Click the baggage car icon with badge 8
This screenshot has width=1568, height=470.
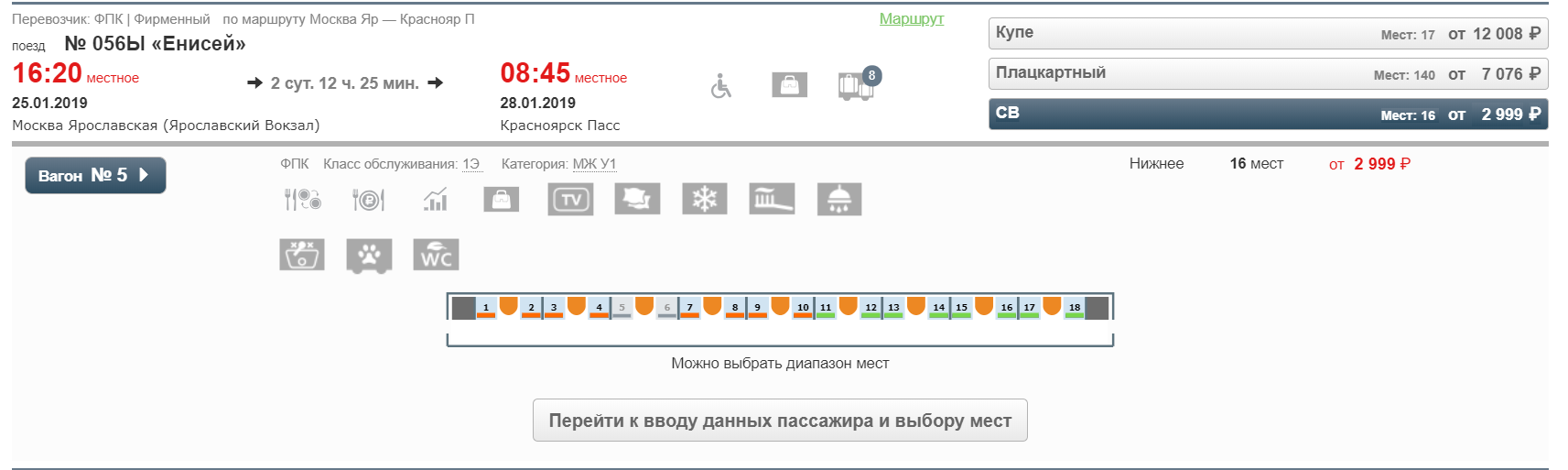pos(857,85)
